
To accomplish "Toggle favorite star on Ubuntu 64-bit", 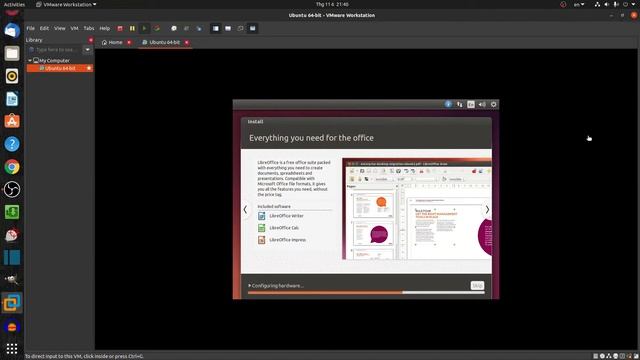I will click(x=89, y=69).
